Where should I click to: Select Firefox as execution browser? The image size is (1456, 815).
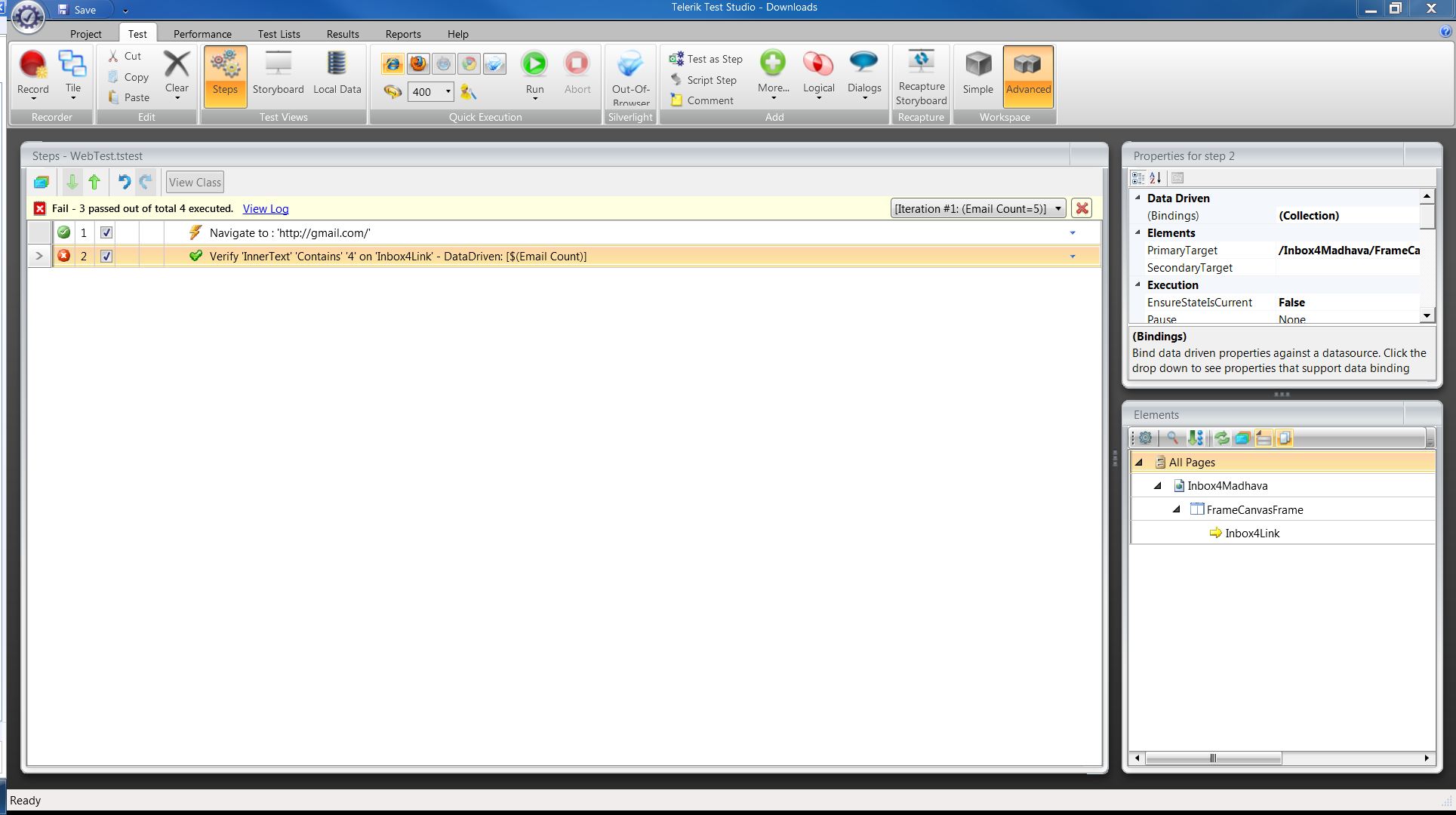417,64
